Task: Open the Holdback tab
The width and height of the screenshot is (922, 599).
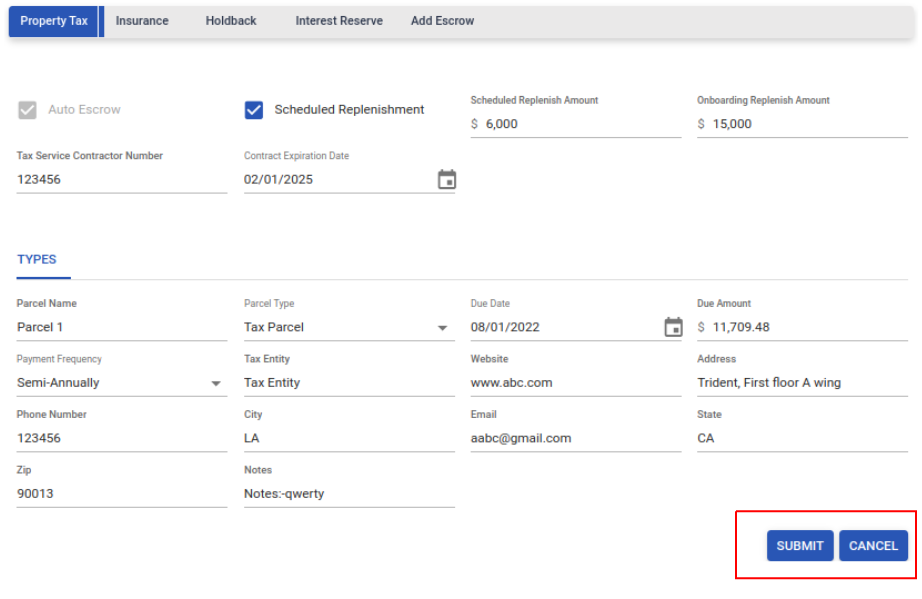Action: tap(231, 21)
